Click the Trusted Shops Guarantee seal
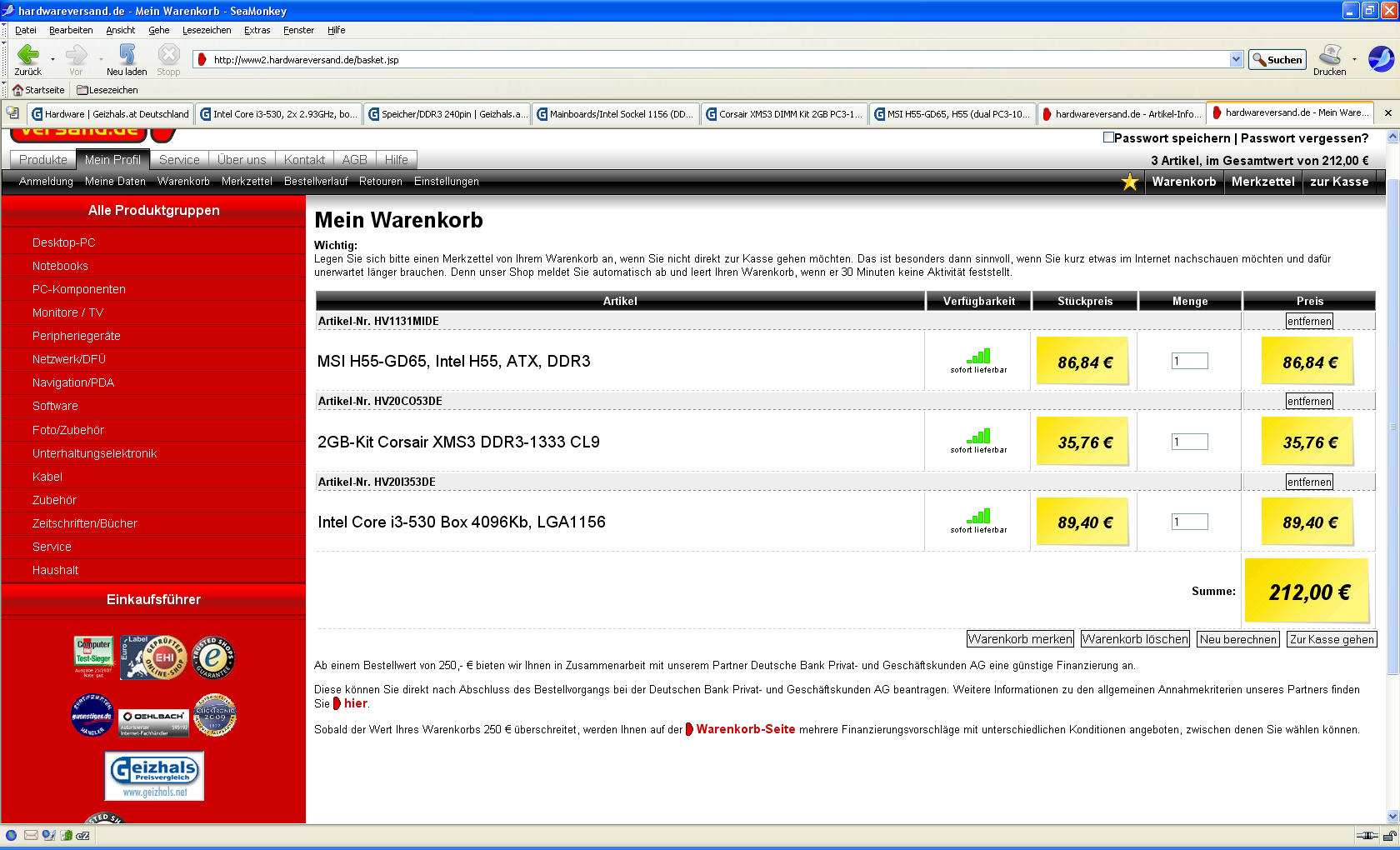 tap(213, 657)
